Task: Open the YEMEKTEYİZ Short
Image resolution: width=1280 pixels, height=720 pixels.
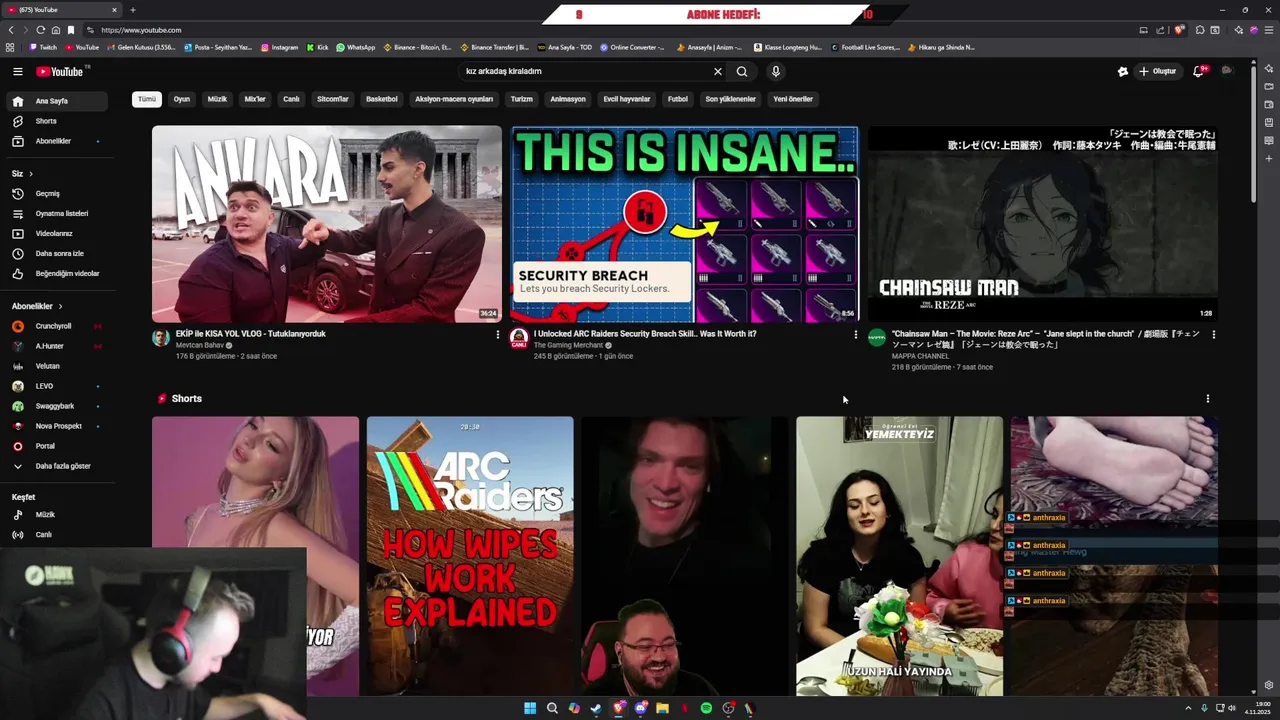Action: pos(899,556)
